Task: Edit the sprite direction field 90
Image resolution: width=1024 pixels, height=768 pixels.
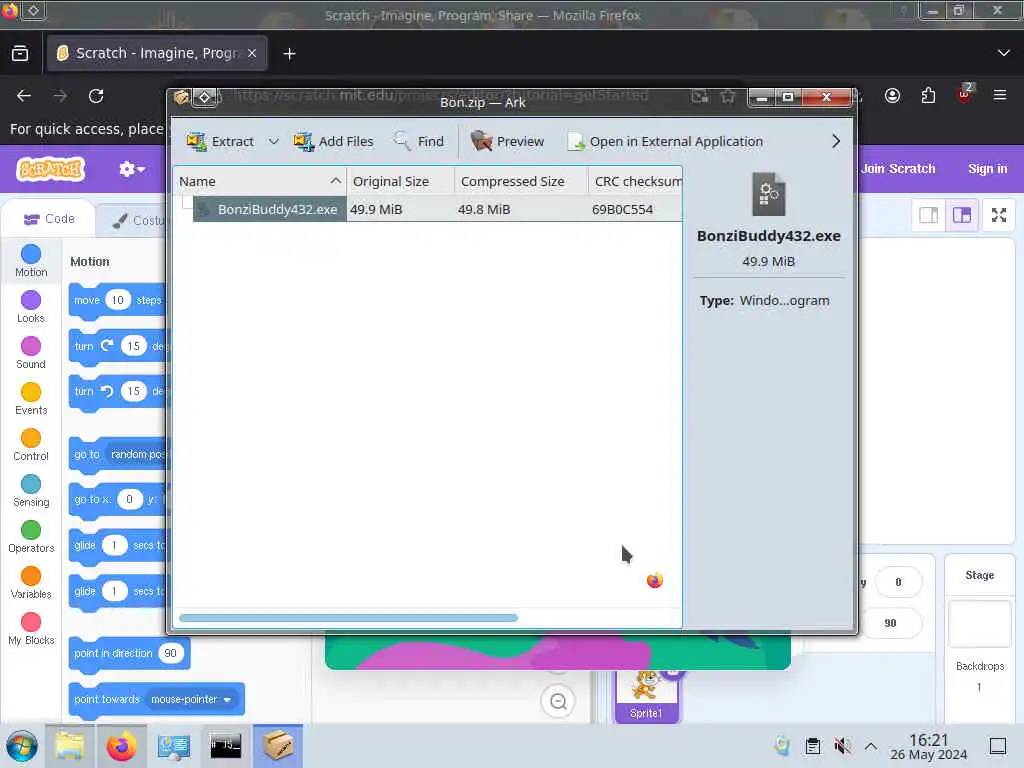Action: pyautogui.click(x=890, y=623)
